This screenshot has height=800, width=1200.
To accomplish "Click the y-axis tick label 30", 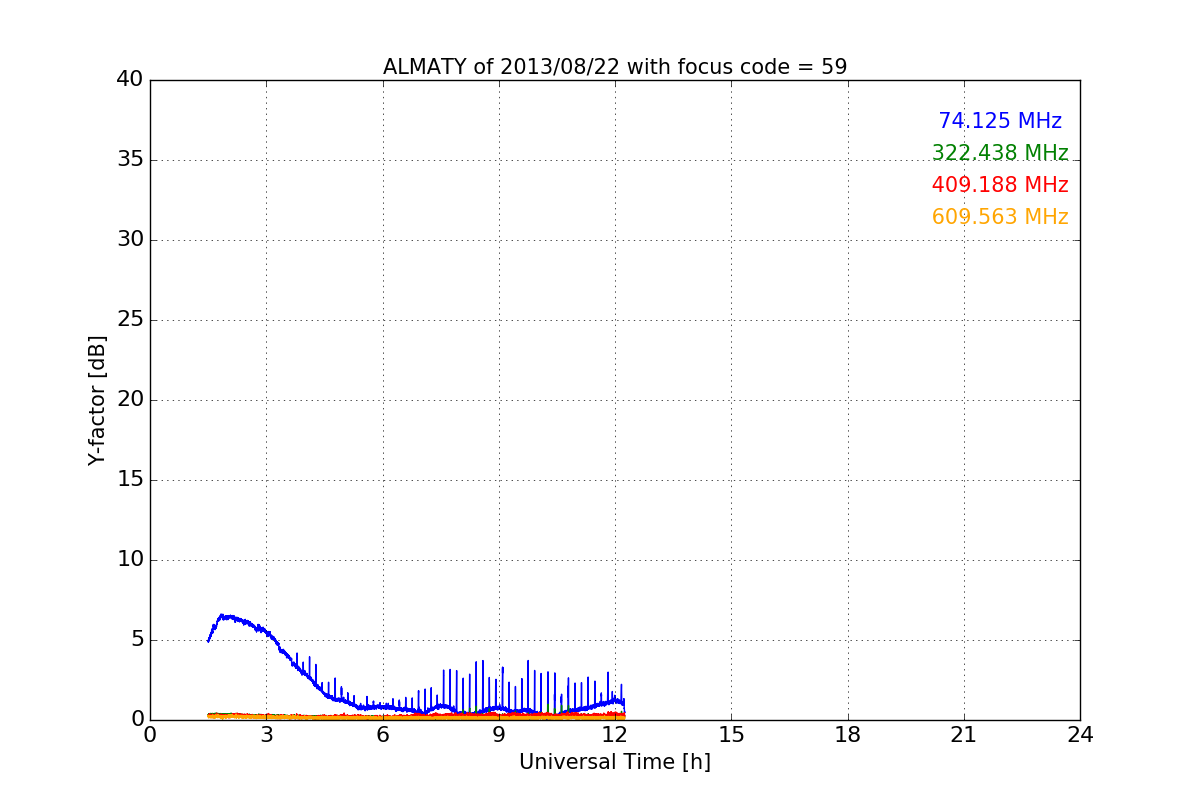I will coord(130,240).
